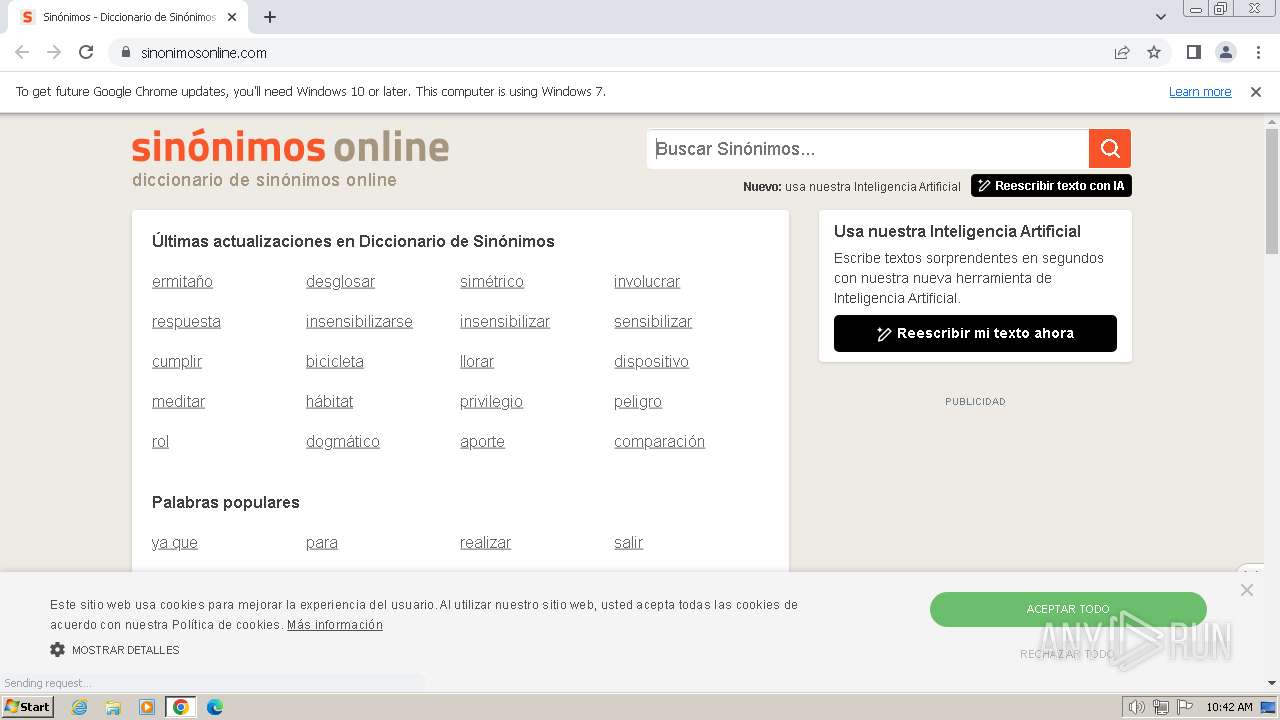Screen dimensions: 1280x720
Task: Open the popular word realizar
Action: pos(485,543)
